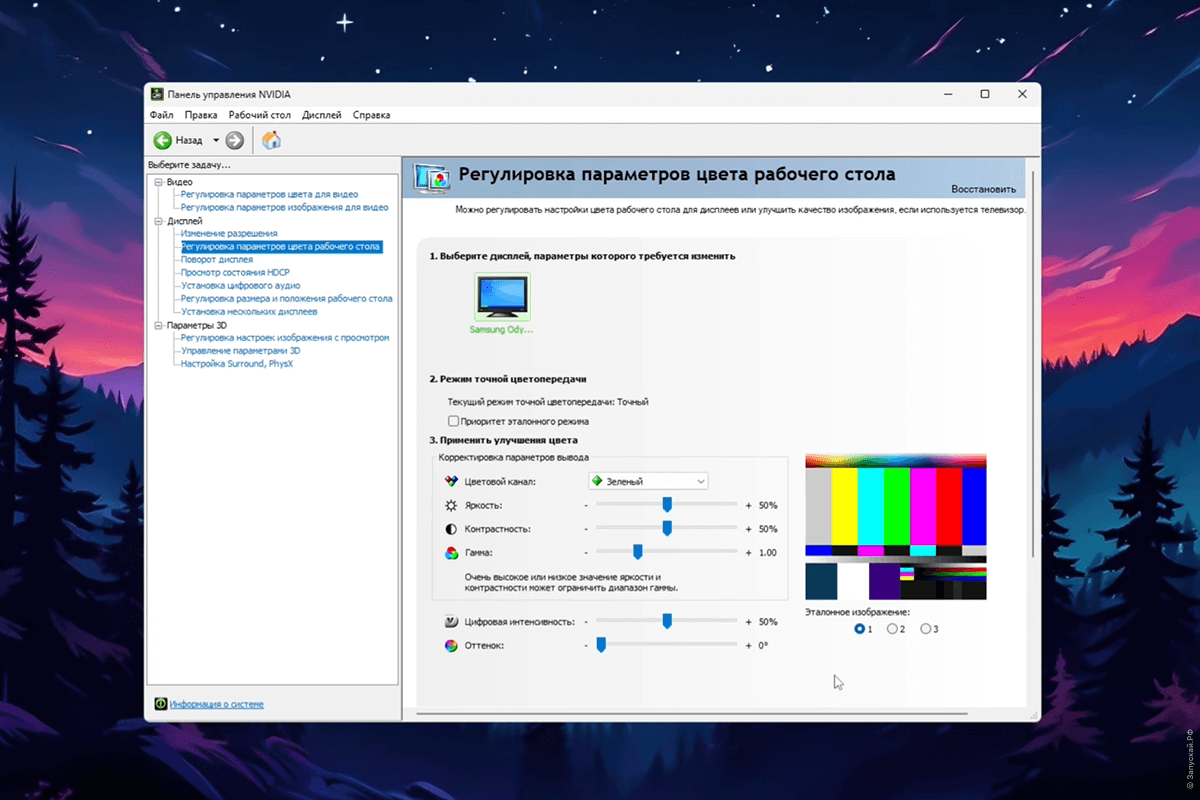Click the Контрастность slider handle
Image resolution: width=1200 pixels, height=800 pixels.
click(x=667, y=528)
